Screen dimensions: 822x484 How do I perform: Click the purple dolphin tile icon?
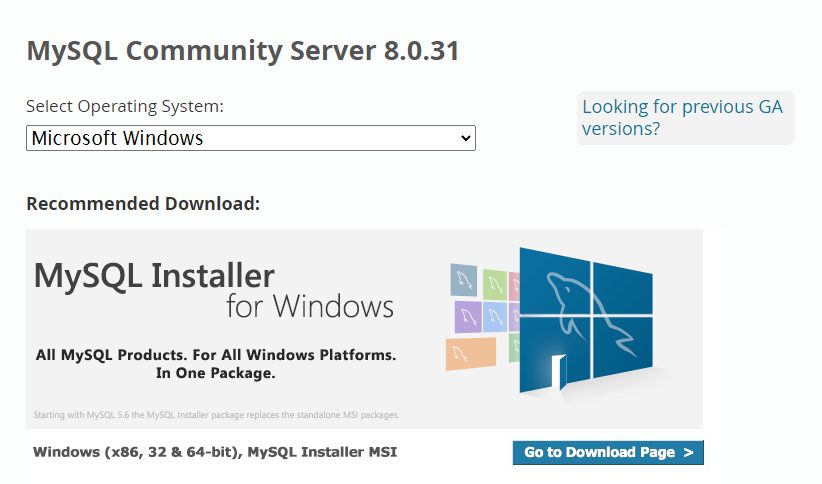click(468, 317)
